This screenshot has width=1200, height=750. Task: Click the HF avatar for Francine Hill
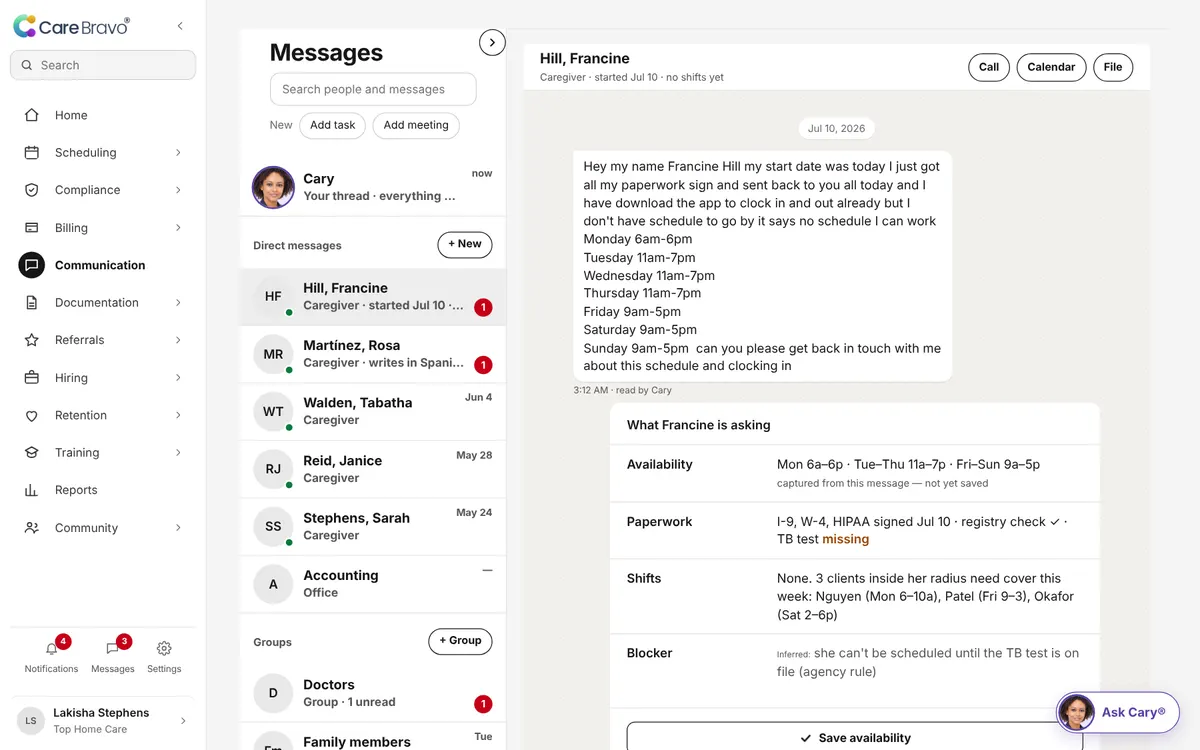coord(273,296)
